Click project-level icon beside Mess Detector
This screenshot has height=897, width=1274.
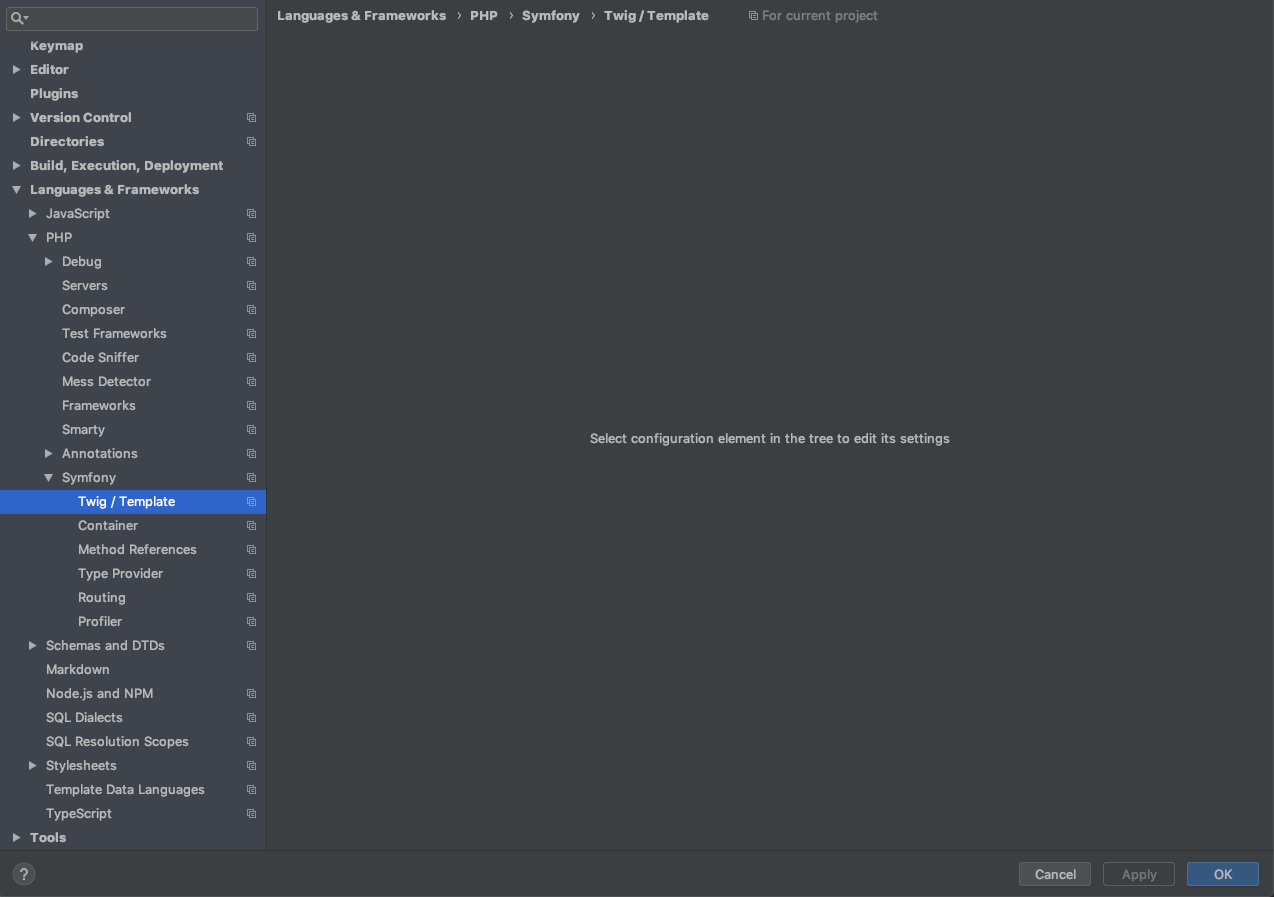pos(251,382)
